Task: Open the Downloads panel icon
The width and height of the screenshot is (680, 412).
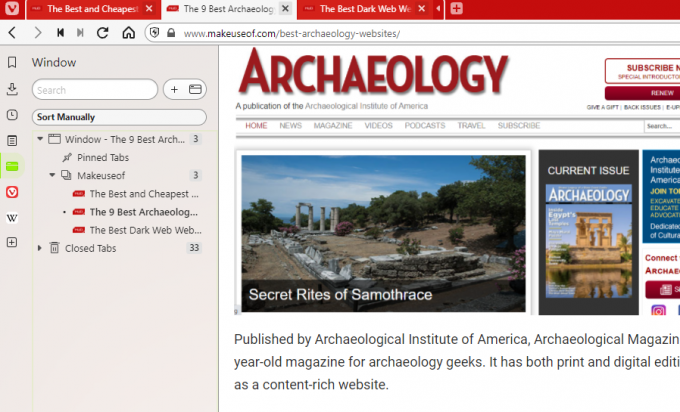Action: tap(12, 89)
